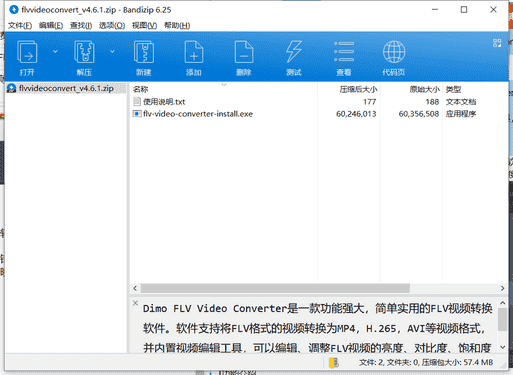Click the file list horizontal scrollbar thumb
This screenshot has width=513, height=375.
click(275, 288)
